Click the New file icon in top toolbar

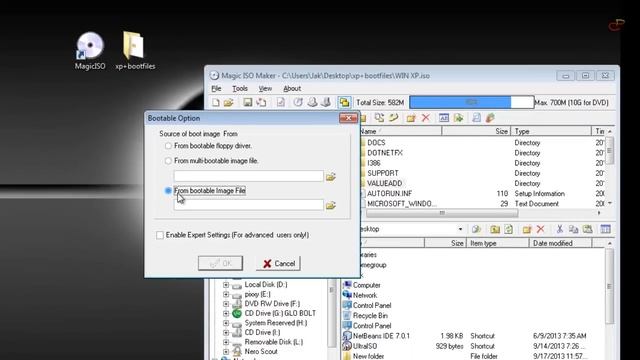(216, 102)
